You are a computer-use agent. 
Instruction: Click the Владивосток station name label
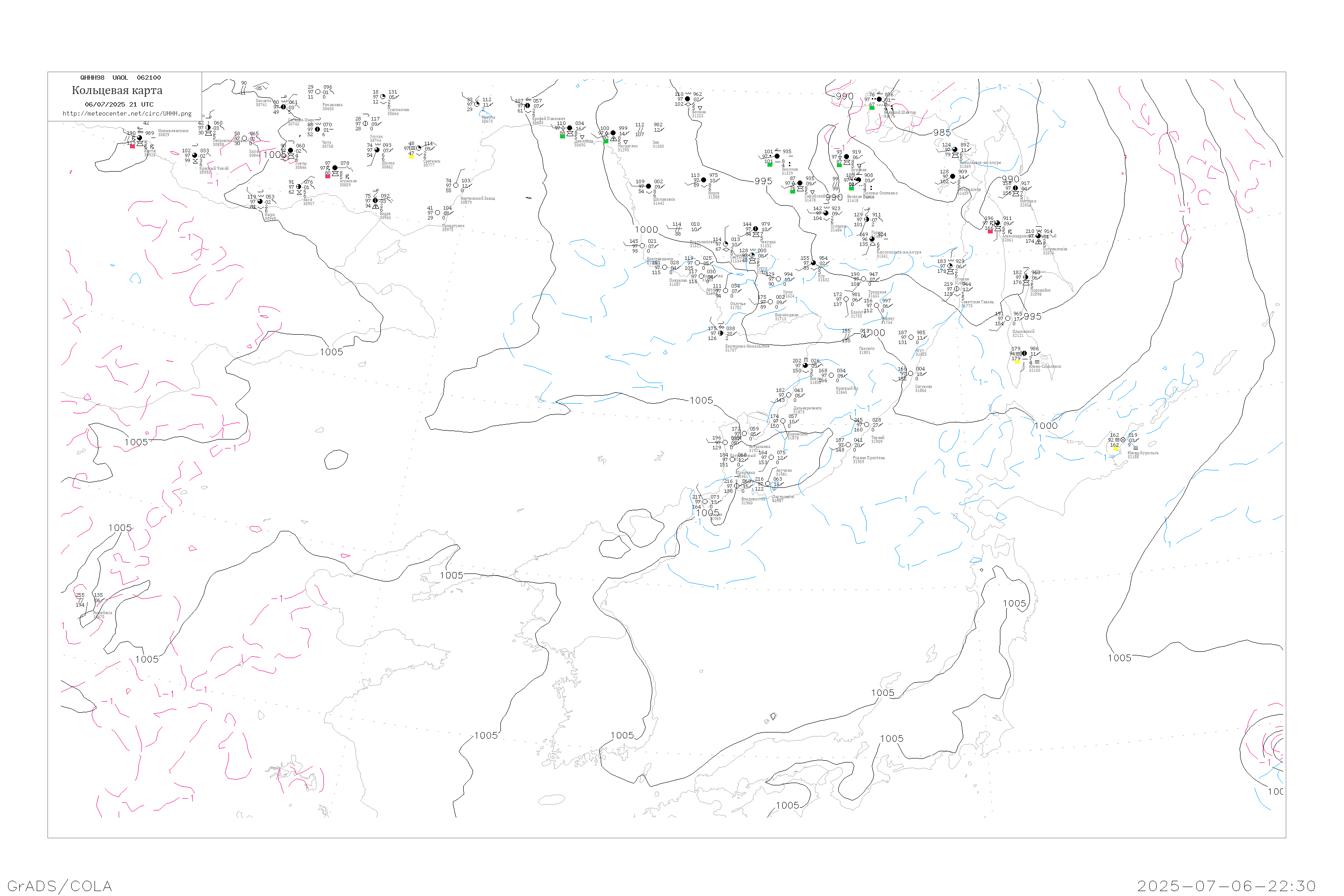pos(754,499)
